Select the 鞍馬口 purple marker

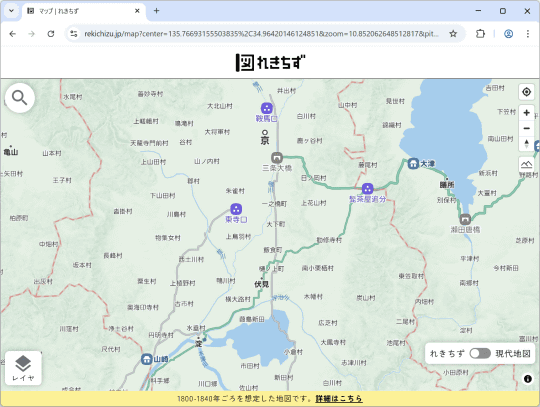tap(267, 108)
